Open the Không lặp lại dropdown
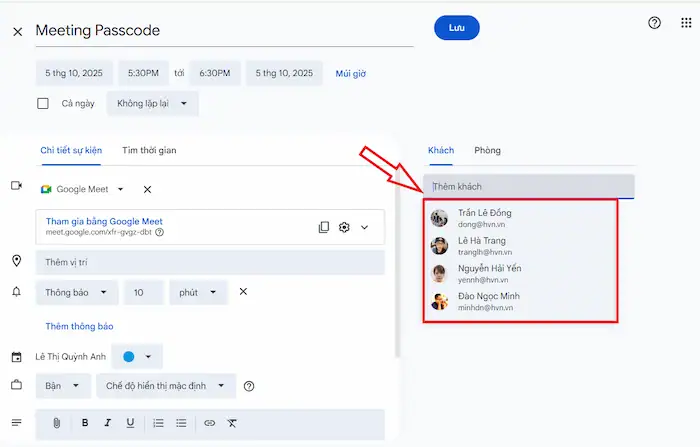The width and height of the screenshot is (700, 447). pos(153,103)
